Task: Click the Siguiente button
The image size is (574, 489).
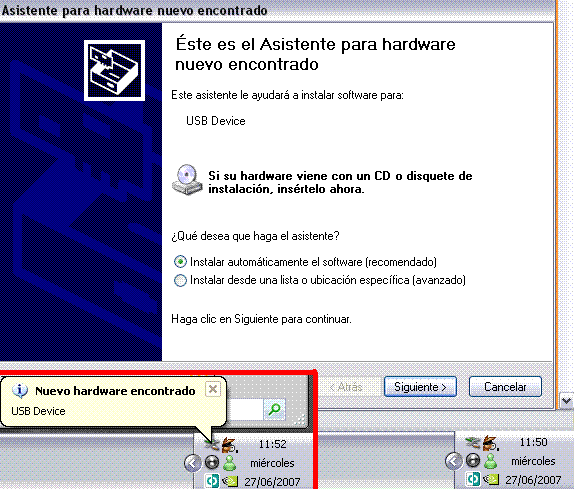Action: tap(420, 387)
